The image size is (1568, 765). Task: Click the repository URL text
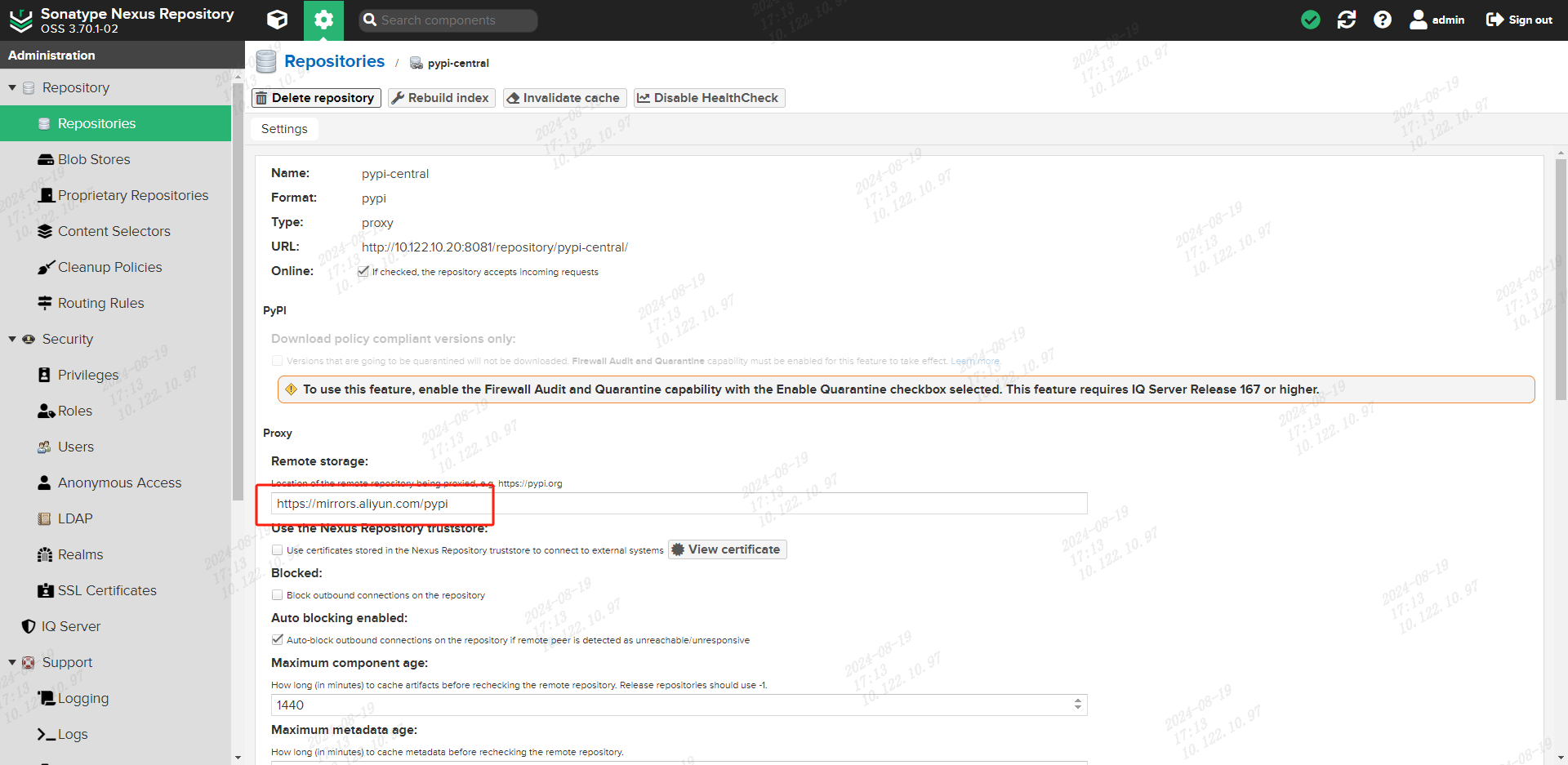point(495,247)
